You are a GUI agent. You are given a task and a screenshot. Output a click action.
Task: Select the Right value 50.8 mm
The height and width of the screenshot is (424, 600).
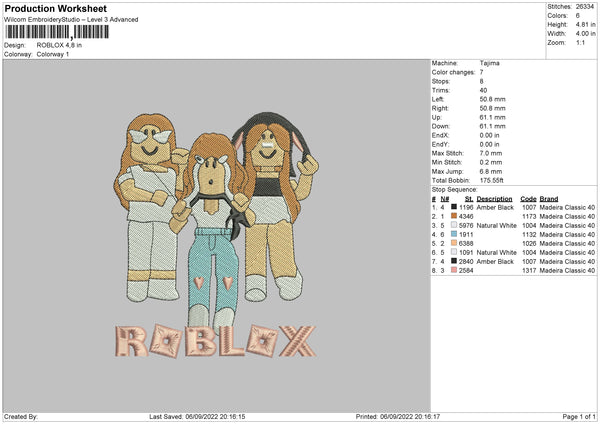(492, 108)
